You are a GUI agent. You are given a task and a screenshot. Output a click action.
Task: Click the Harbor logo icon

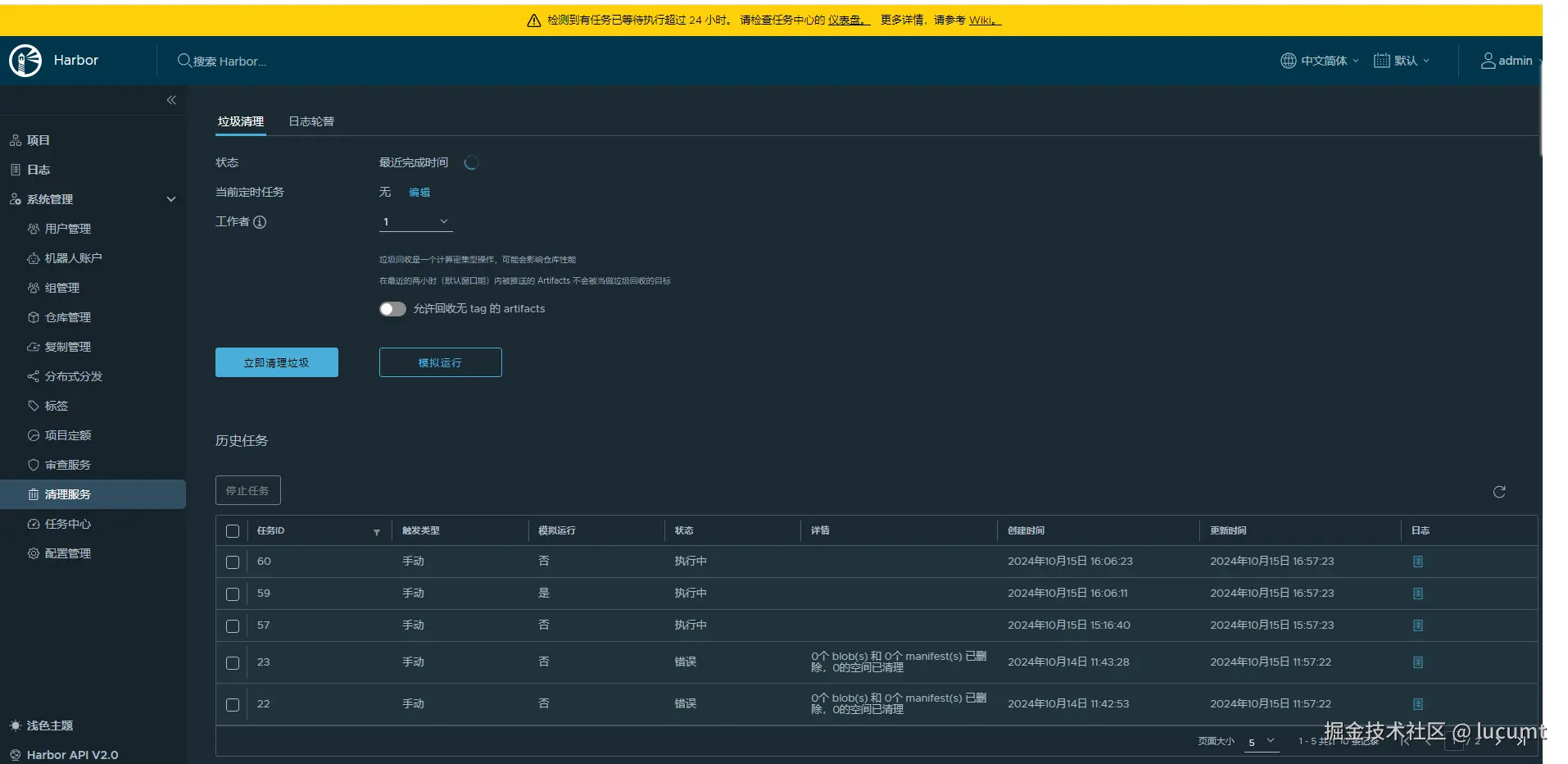(x=25, y=61)
